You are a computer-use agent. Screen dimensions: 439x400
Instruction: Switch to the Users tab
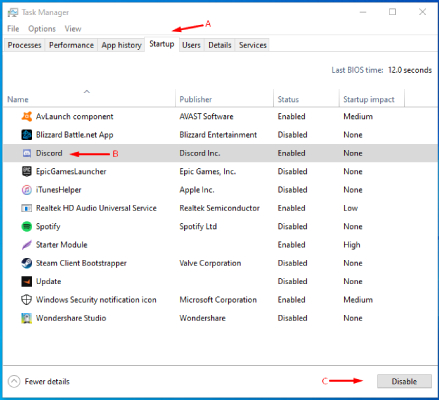(x=191, y=45)
